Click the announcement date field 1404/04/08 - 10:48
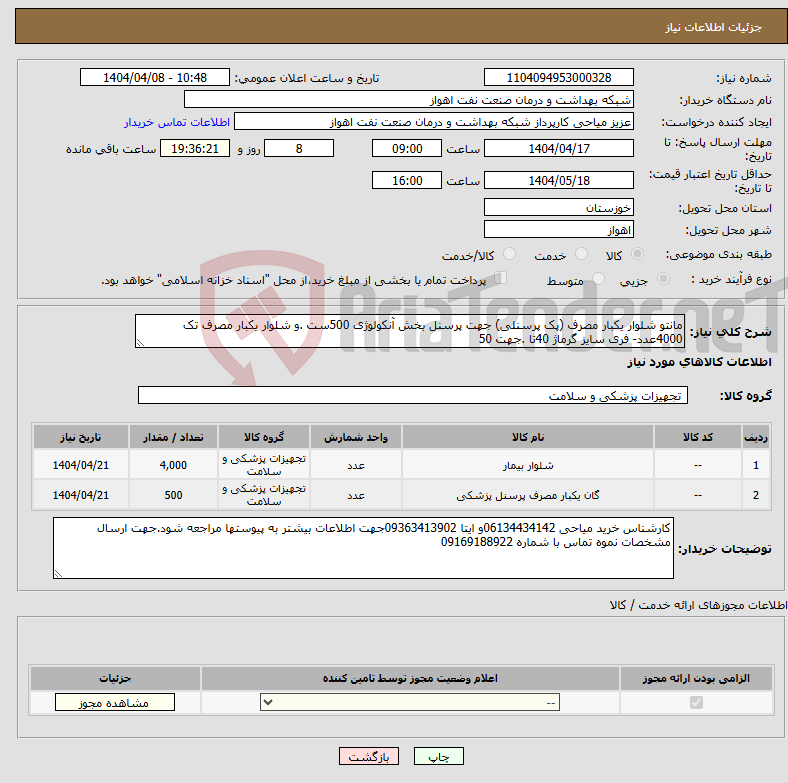Screen dimensions: 788x783 155,77
